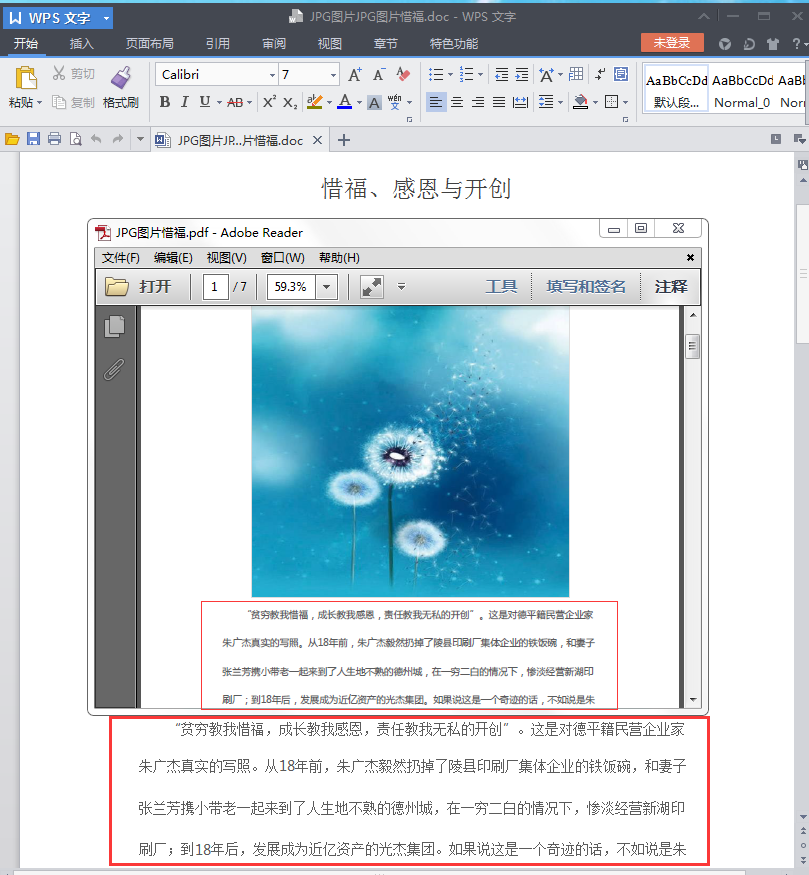The width and height of the screenshot is (809, 875).
Task: Undo the last action
Action: (96, 139)
